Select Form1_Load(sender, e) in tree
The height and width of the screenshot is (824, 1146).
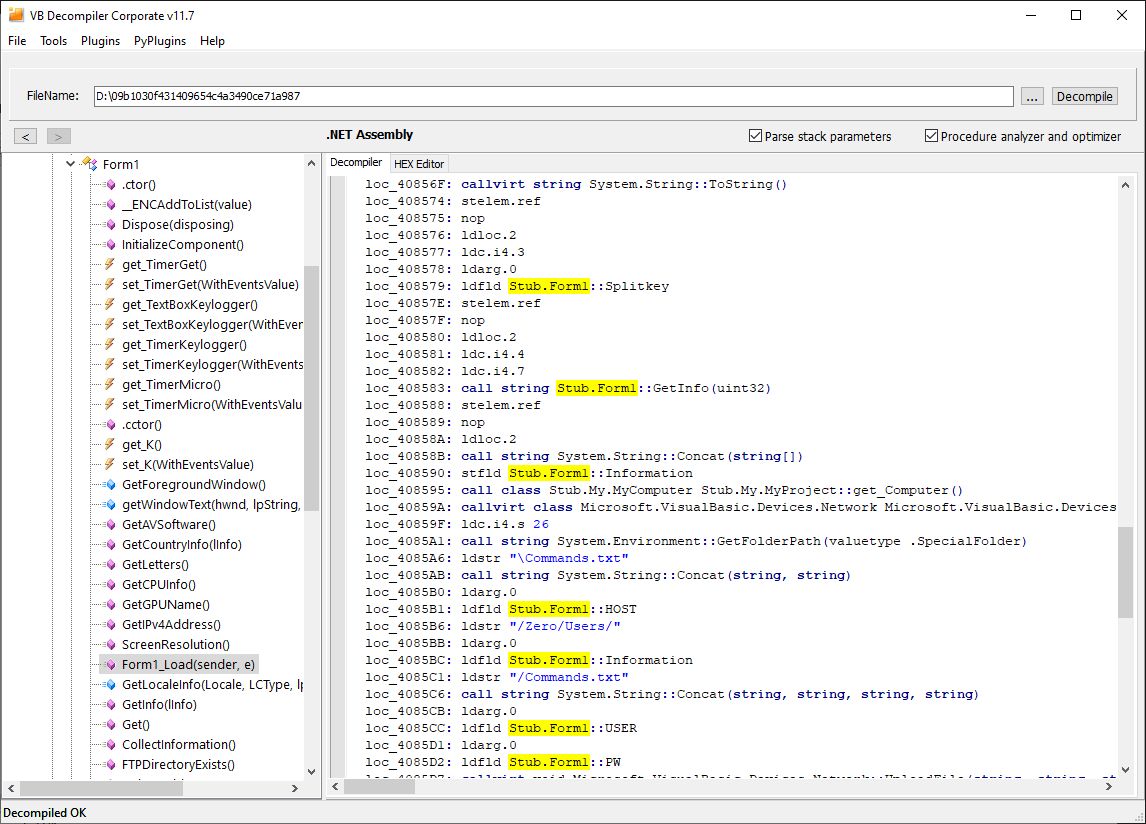pos(188,664)
